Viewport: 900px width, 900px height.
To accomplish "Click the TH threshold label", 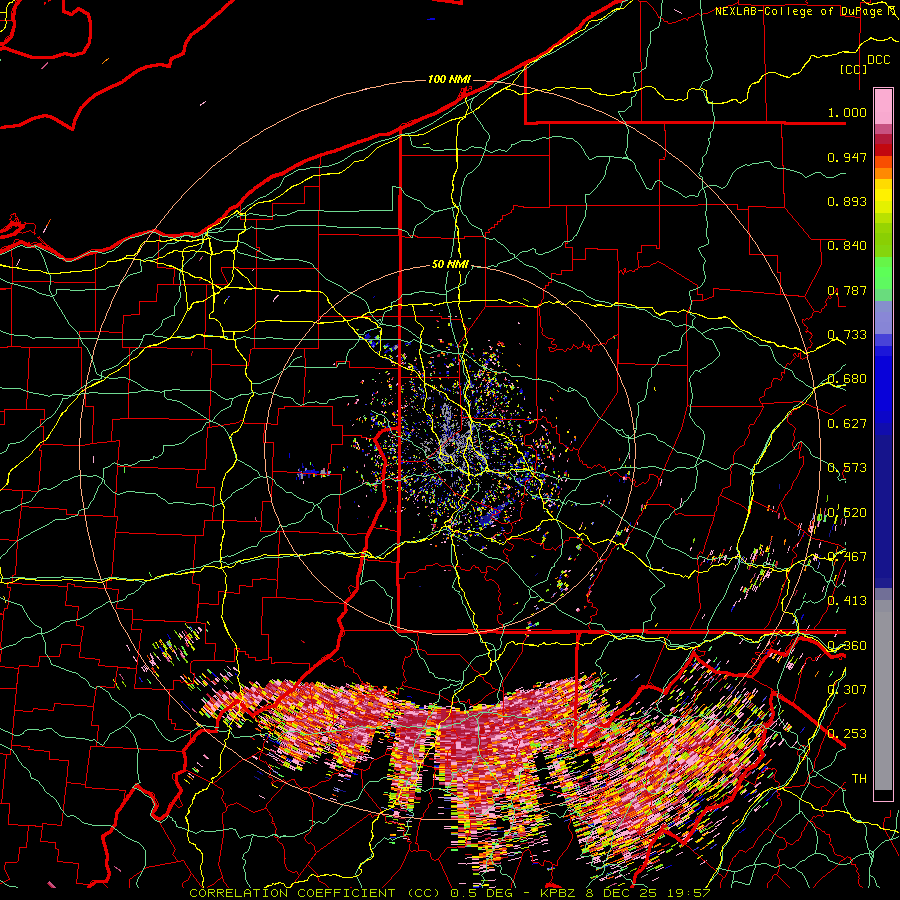I will click(859, 779).
